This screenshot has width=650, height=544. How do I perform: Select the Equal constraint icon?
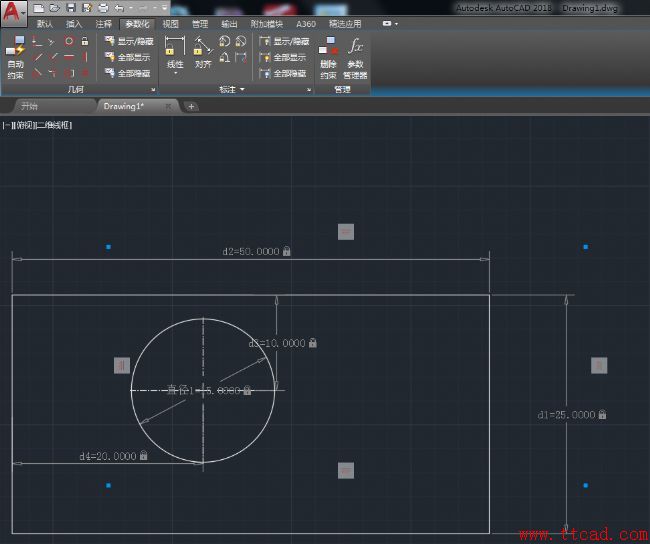click(x=85, y=73)
